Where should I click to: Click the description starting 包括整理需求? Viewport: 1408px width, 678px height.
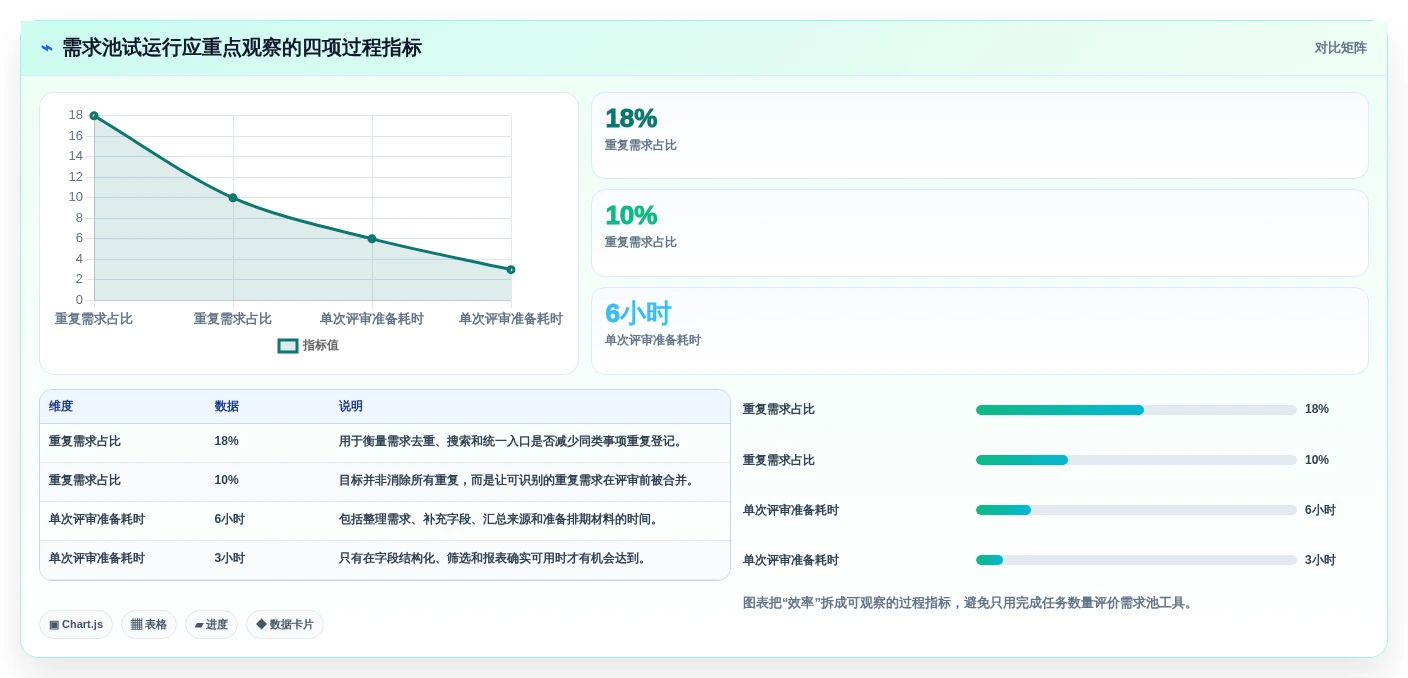499,519
